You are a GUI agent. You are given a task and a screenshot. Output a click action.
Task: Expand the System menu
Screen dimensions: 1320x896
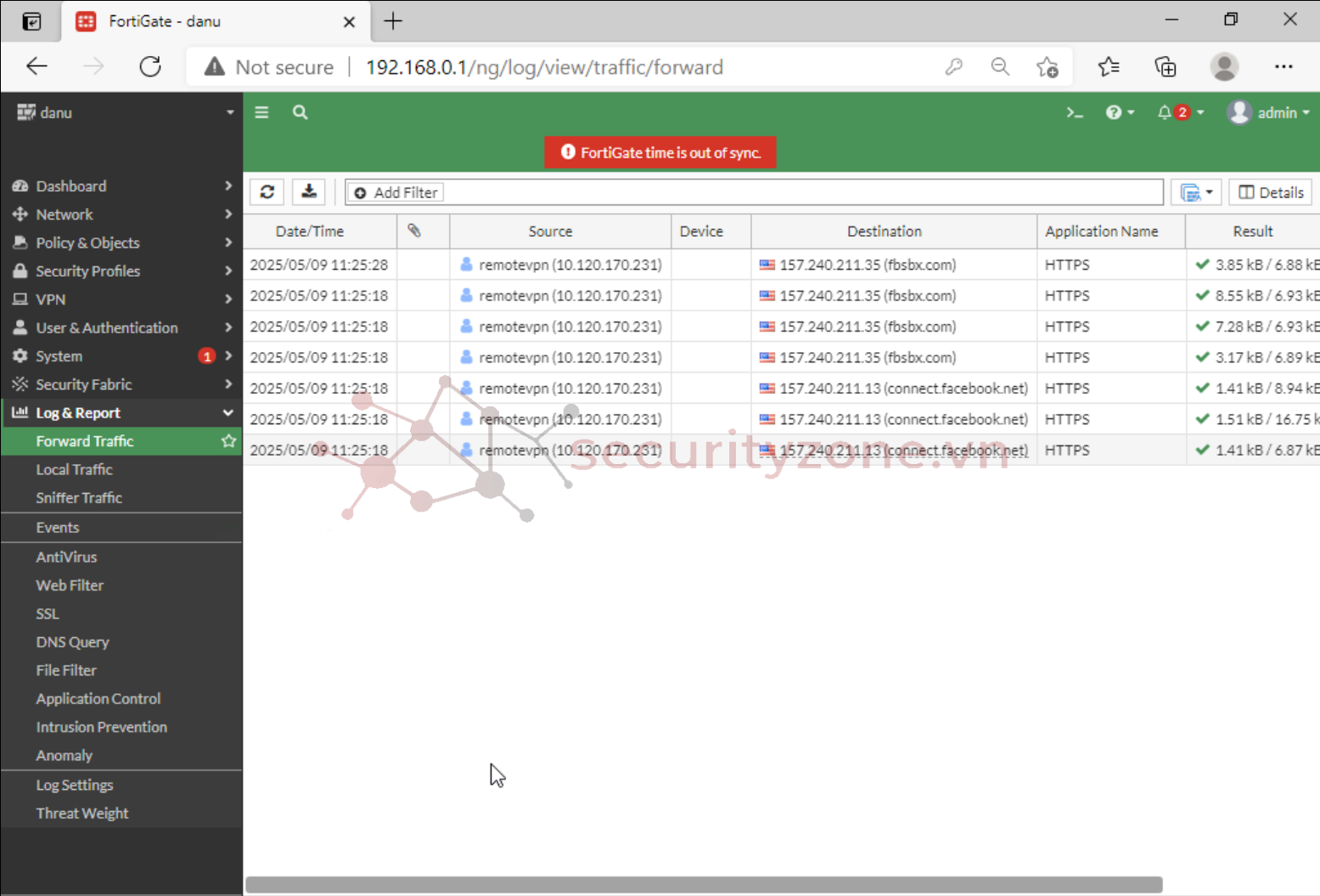click(x=121, y=356)
